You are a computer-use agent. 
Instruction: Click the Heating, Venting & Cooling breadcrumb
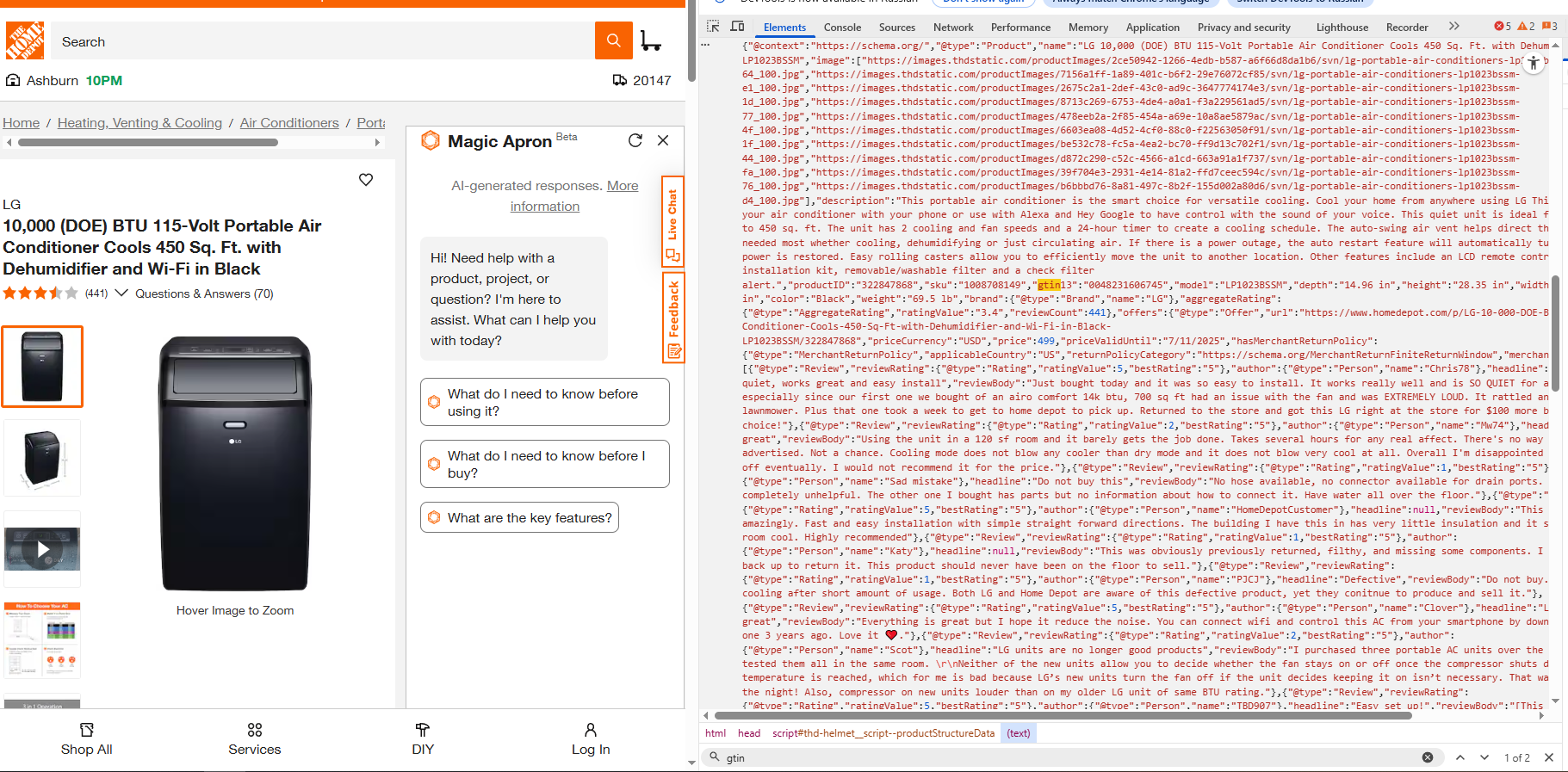pos(139,123)
